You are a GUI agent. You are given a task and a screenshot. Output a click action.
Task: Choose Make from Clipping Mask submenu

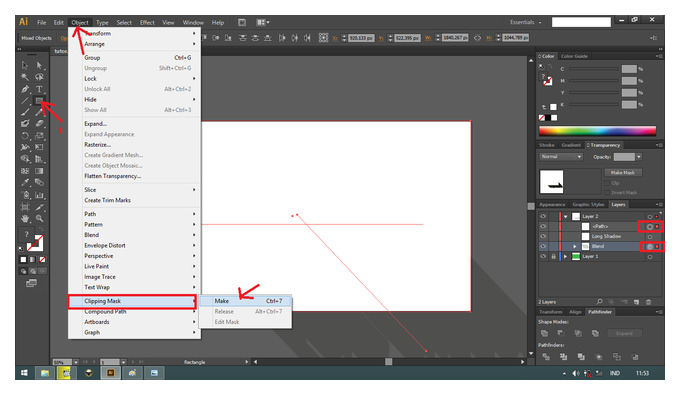coord(245,301)
